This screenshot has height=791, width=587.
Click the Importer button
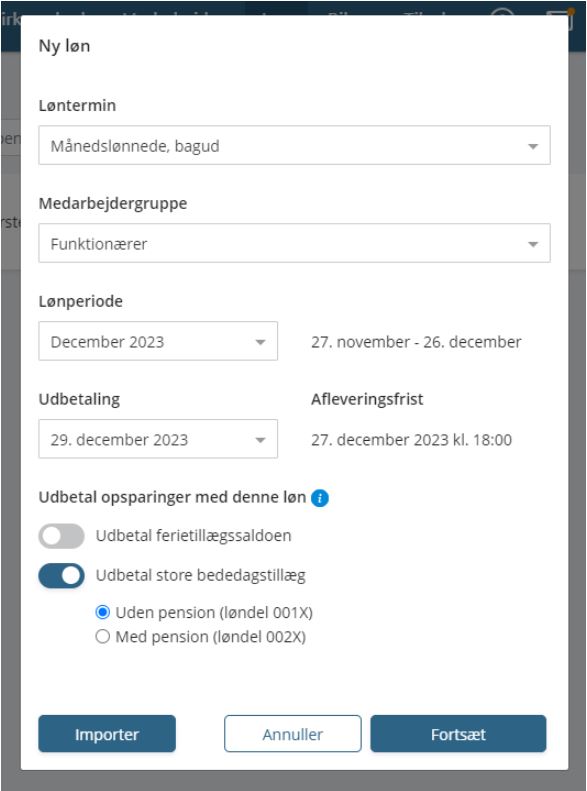[107, 734]
